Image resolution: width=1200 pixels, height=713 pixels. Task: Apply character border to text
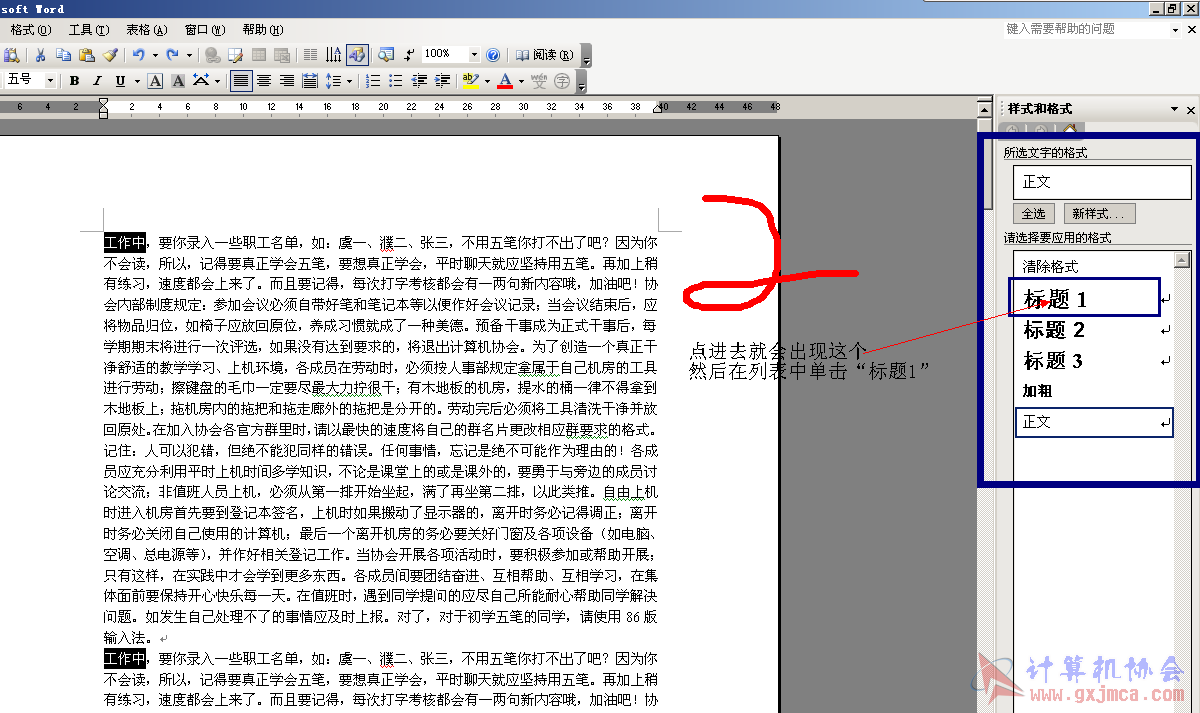(155, 81)
